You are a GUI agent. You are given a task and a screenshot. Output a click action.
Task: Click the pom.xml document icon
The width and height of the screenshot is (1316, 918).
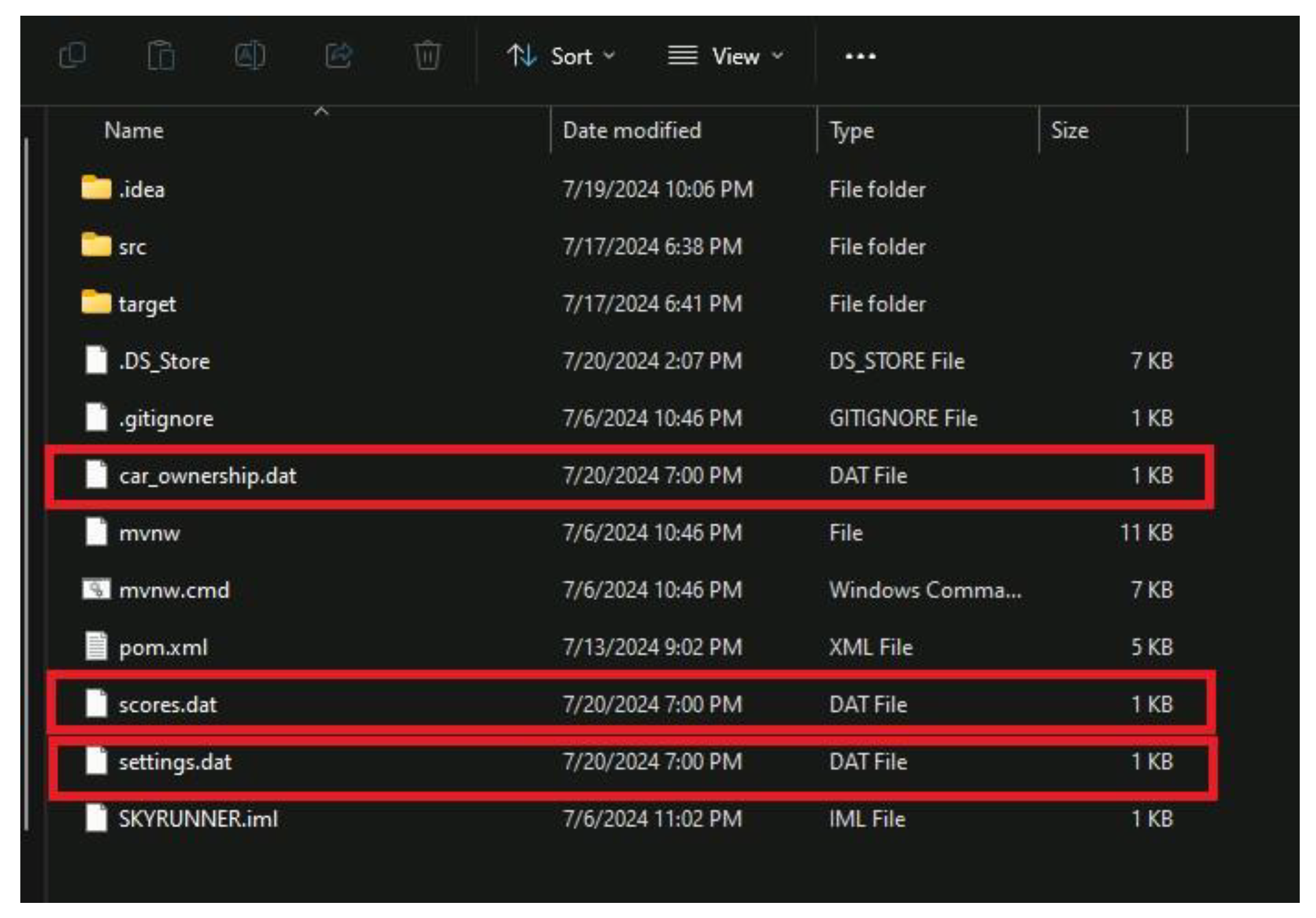(x=96, y=647)
